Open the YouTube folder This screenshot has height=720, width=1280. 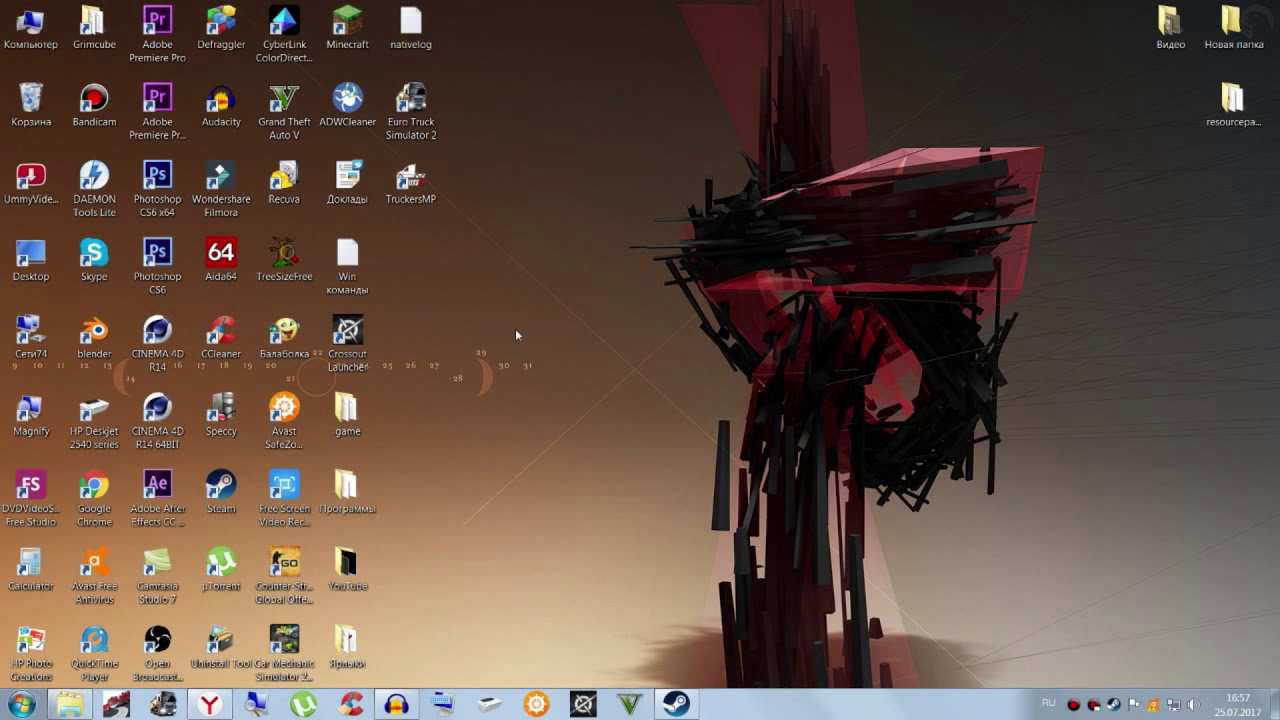(347, 571)
